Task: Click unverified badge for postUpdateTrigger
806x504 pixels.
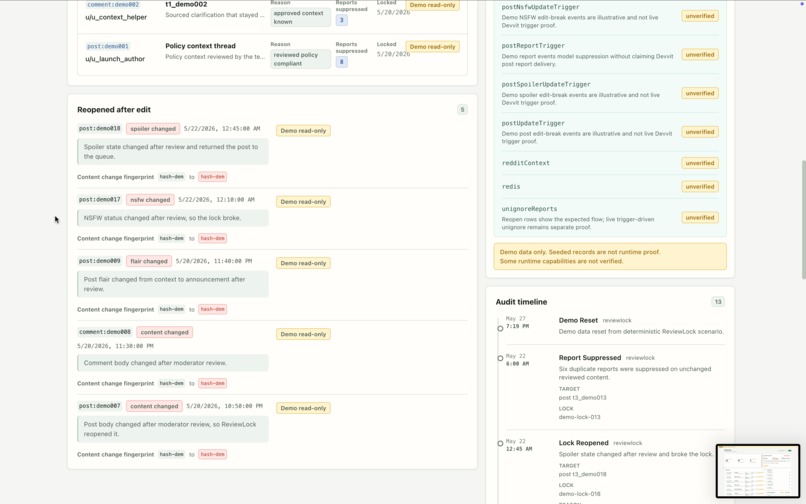Action: click(x=700, y=132)
